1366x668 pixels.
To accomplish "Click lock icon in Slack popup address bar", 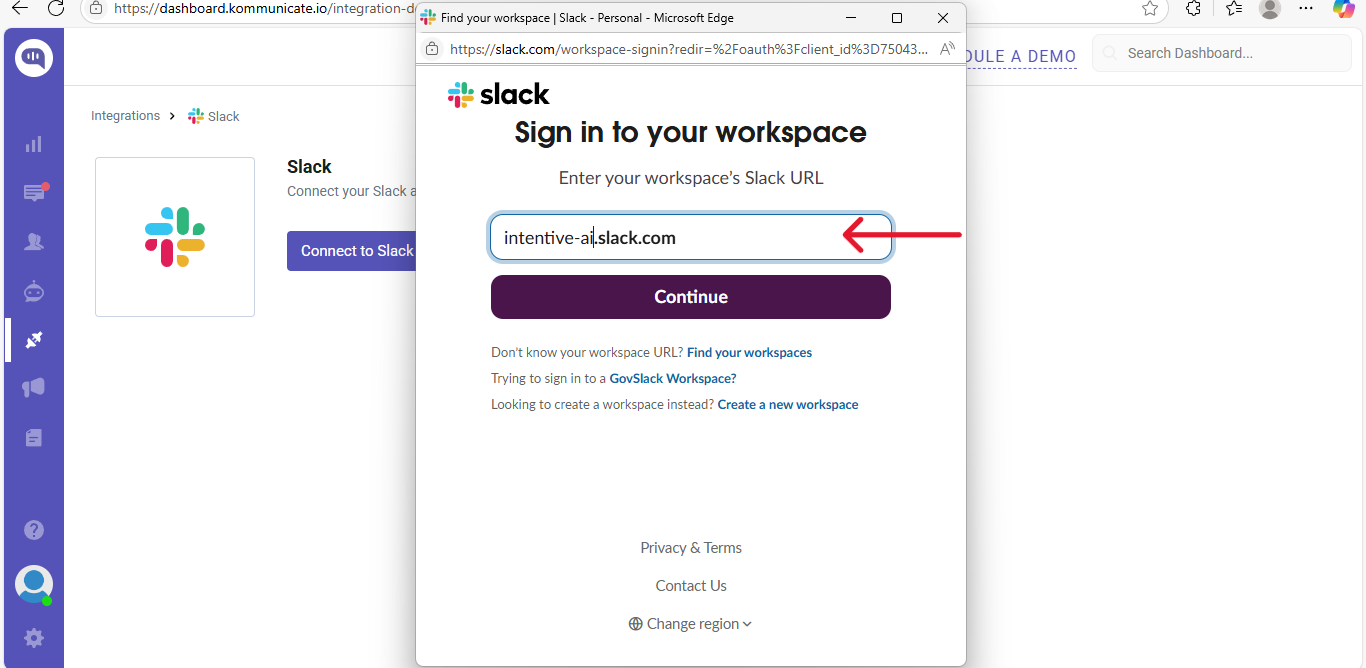I will [x=432, y=48].
